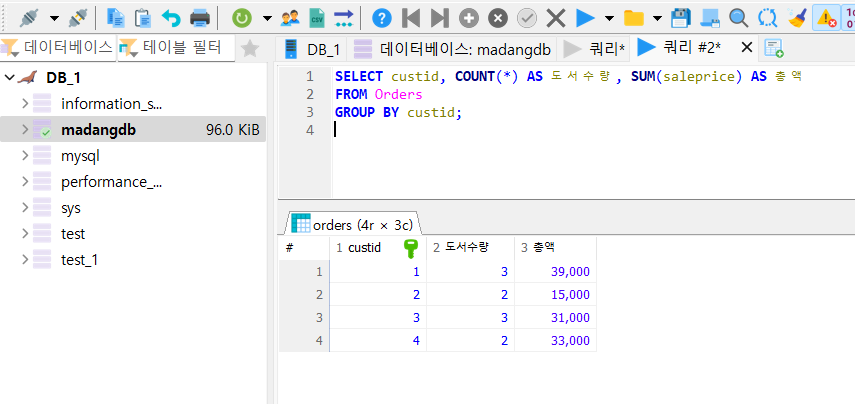The height and width of the screenshot is (404, 855).
Task: Undo with the blue curved arrow
Action: coord(171,19)
